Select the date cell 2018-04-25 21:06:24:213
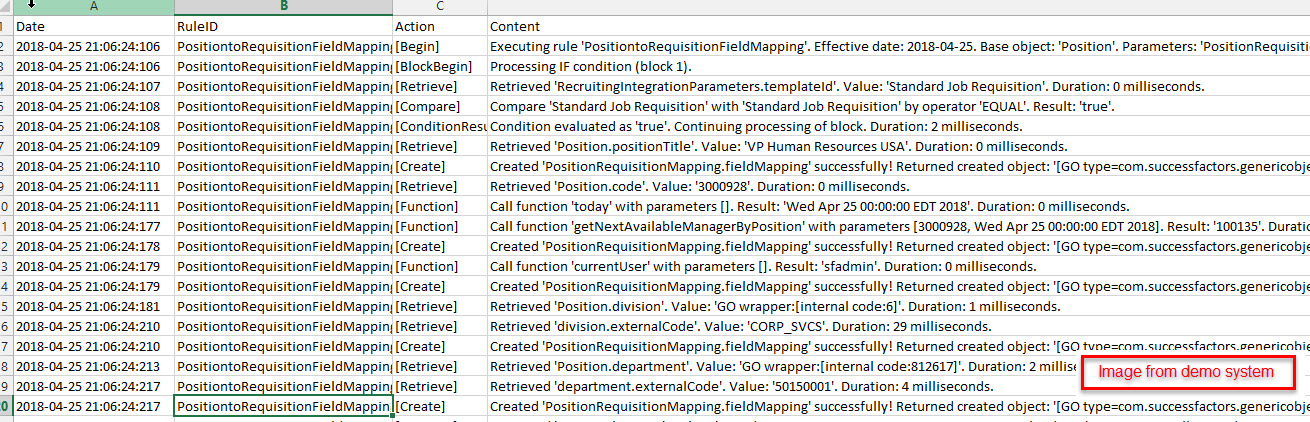Screen dimensions: 1310x422 pyautogui.click(x=93, y=367)
